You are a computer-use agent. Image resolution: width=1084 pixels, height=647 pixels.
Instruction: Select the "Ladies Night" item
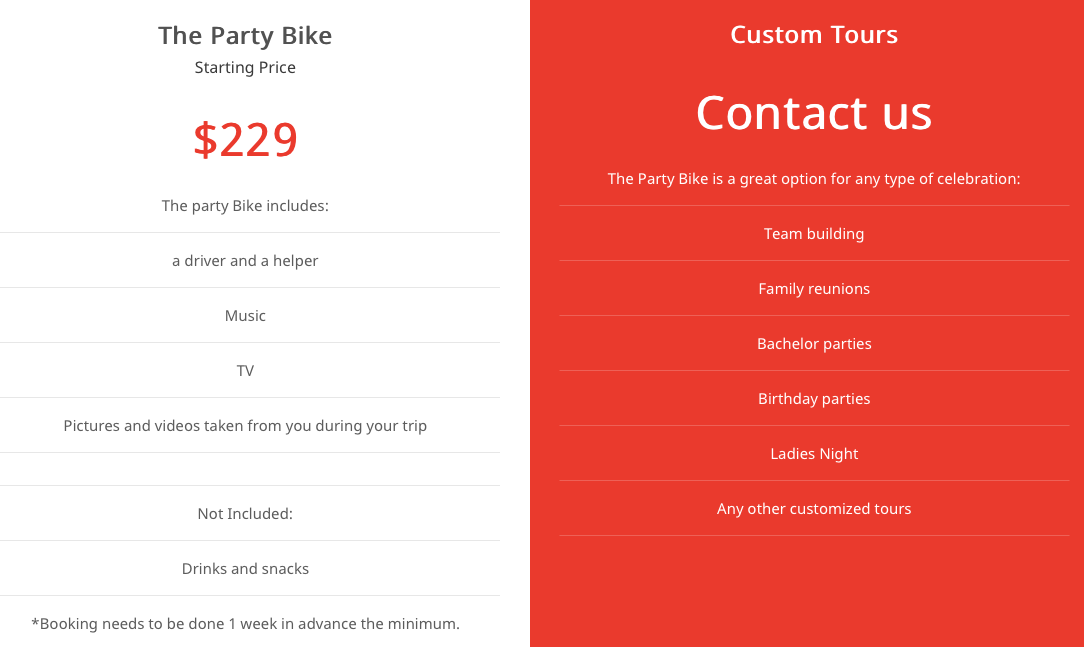click(x=814, y=453)
